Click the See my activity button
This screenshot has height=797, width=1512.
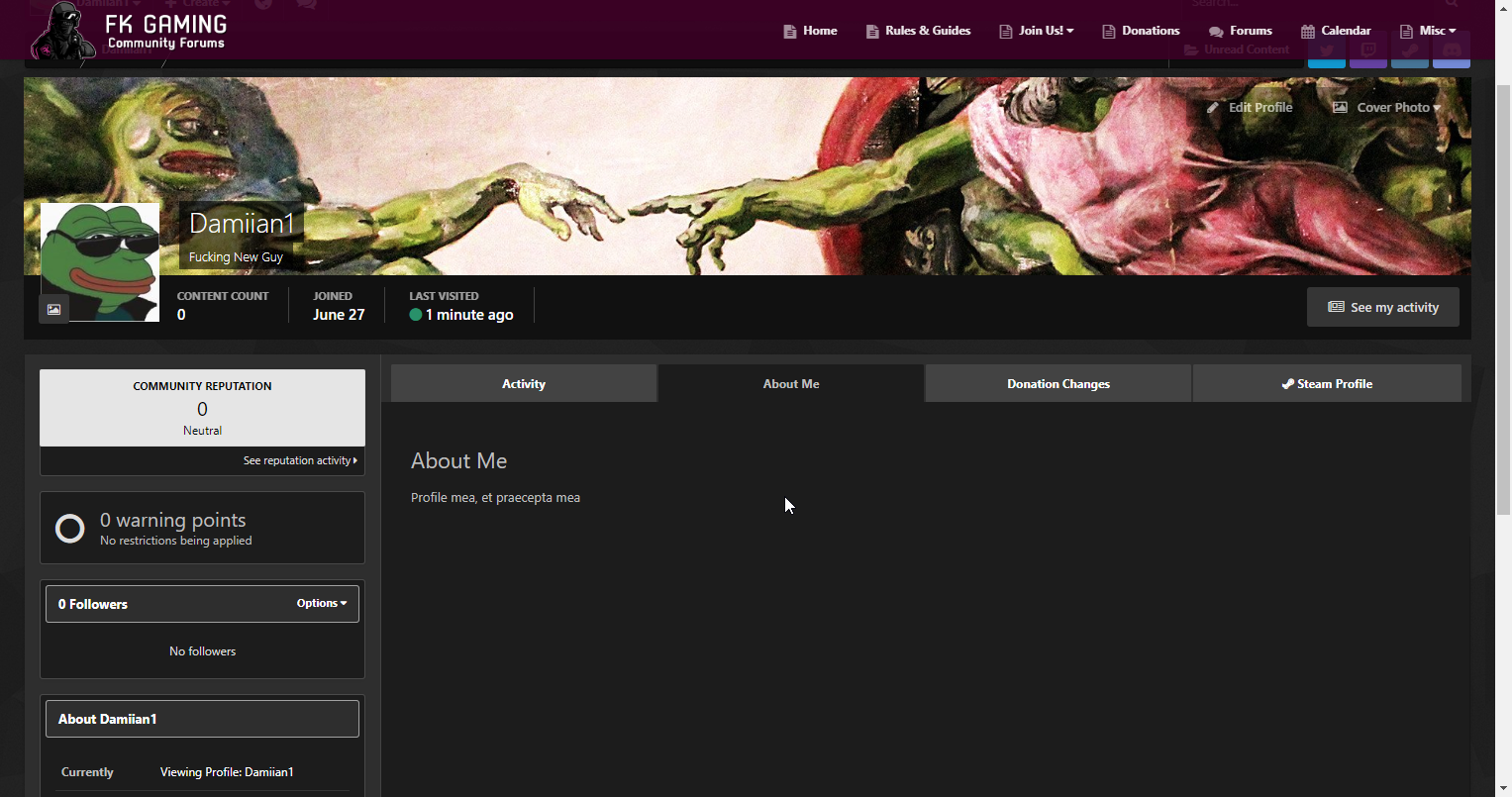tap(1382, 307)
